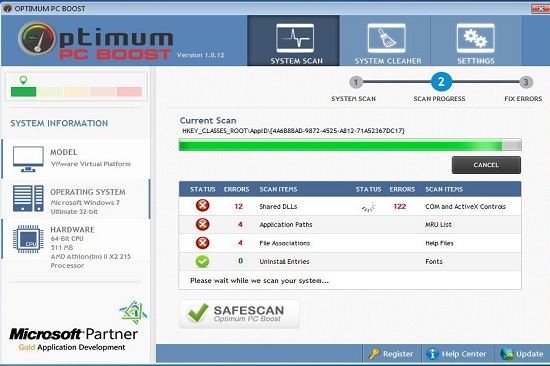This screenshot has height=366, width=550.
Task: Click the broom System Cleaner icon
Action: point(386,38)
